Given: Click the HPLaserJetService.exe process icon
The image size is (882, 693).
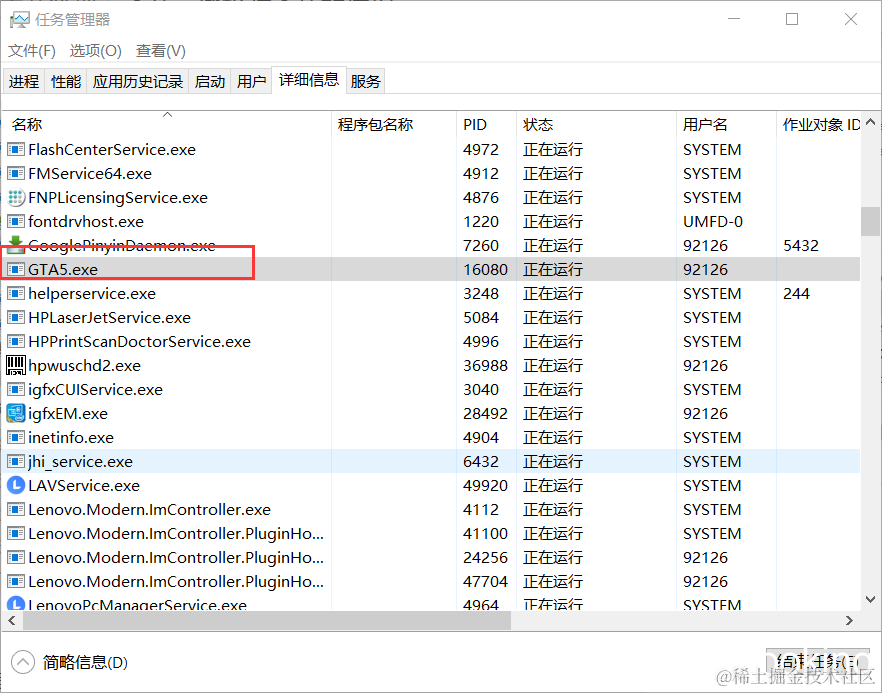Looking at the screenshot, I should [16, 318].
